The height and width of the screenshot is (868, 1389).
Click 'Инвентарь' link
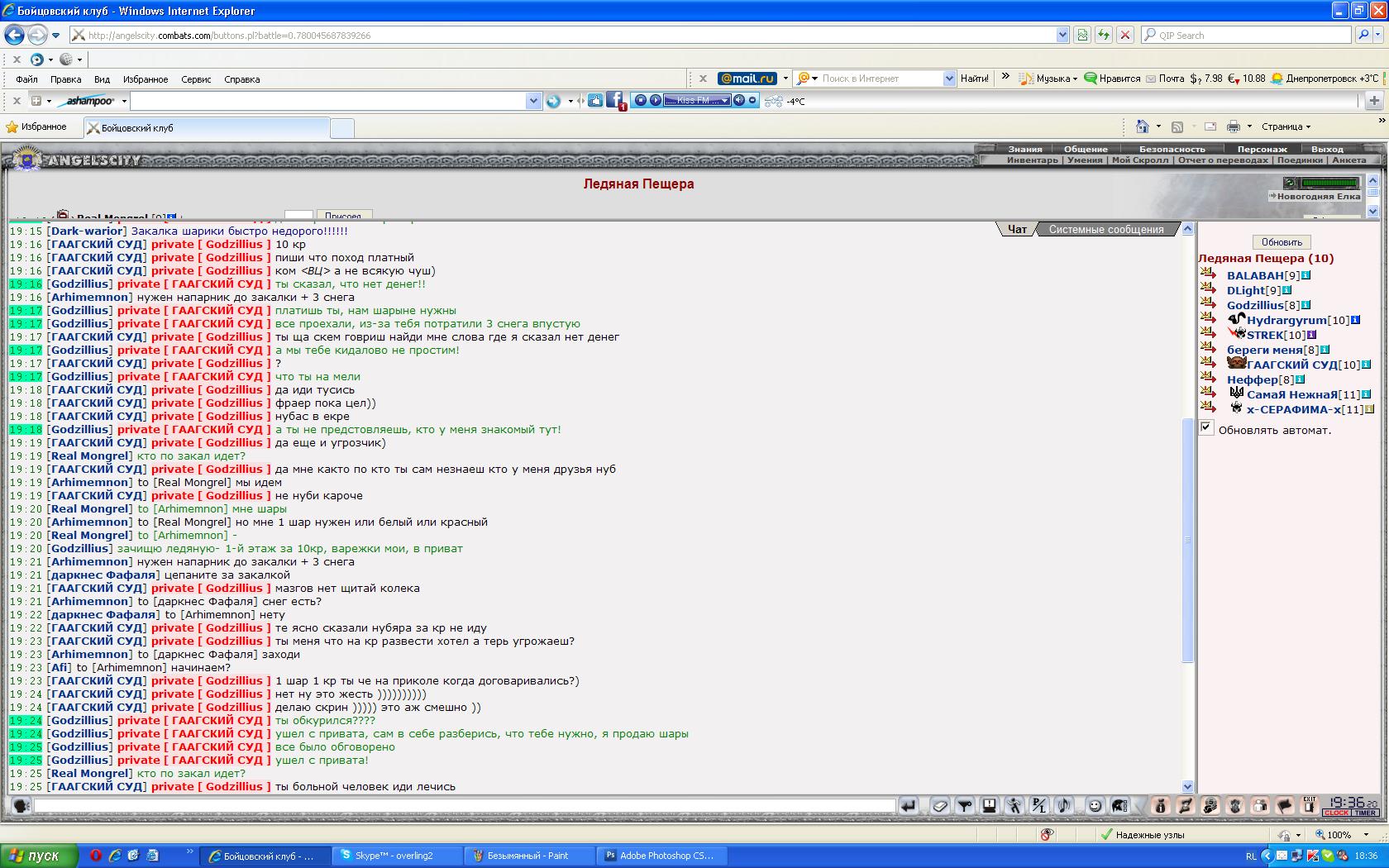1032,160
